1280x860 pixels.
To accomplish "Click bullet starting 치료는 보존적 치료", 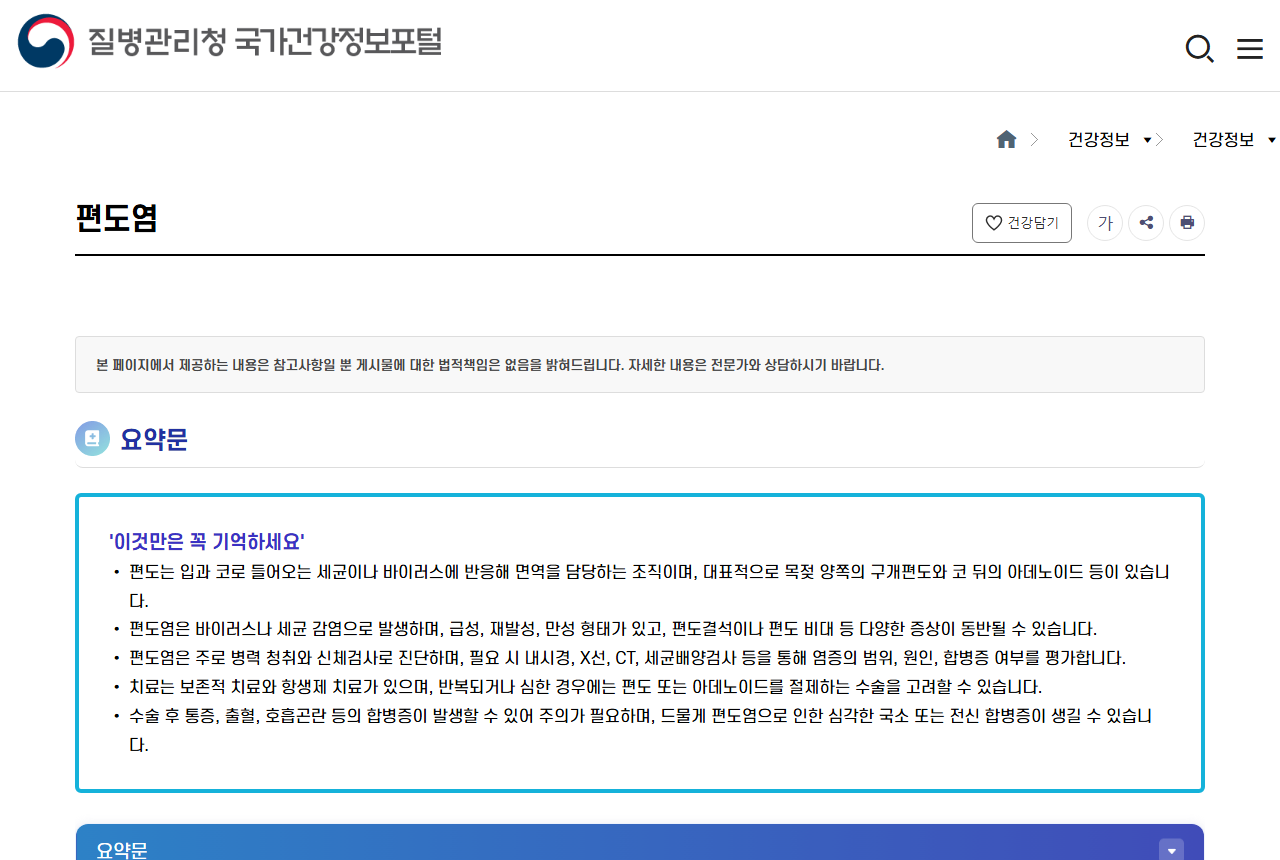I will [x=585, y=687].
